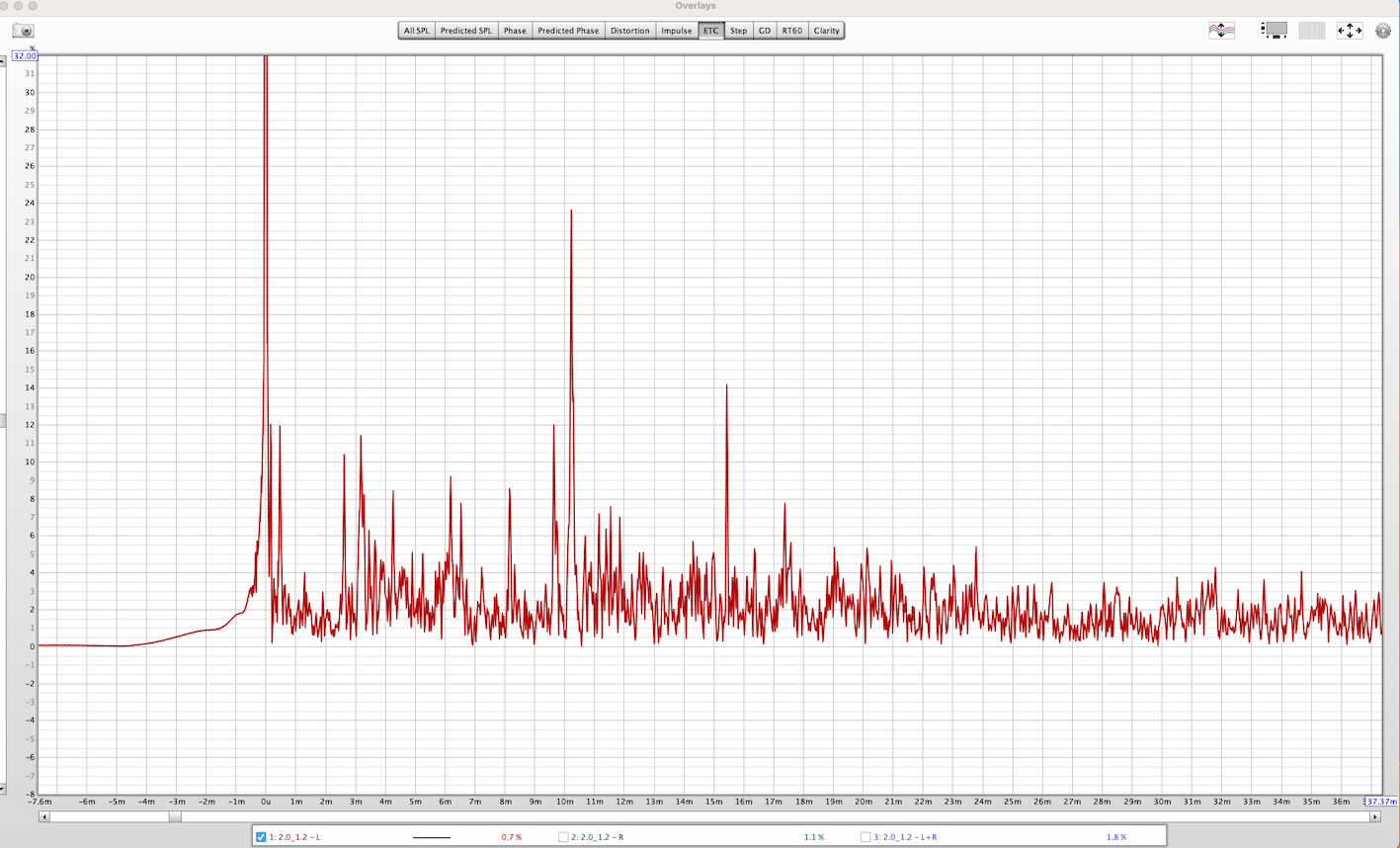Click the red line swatch for trace L

tap(432, 838)
